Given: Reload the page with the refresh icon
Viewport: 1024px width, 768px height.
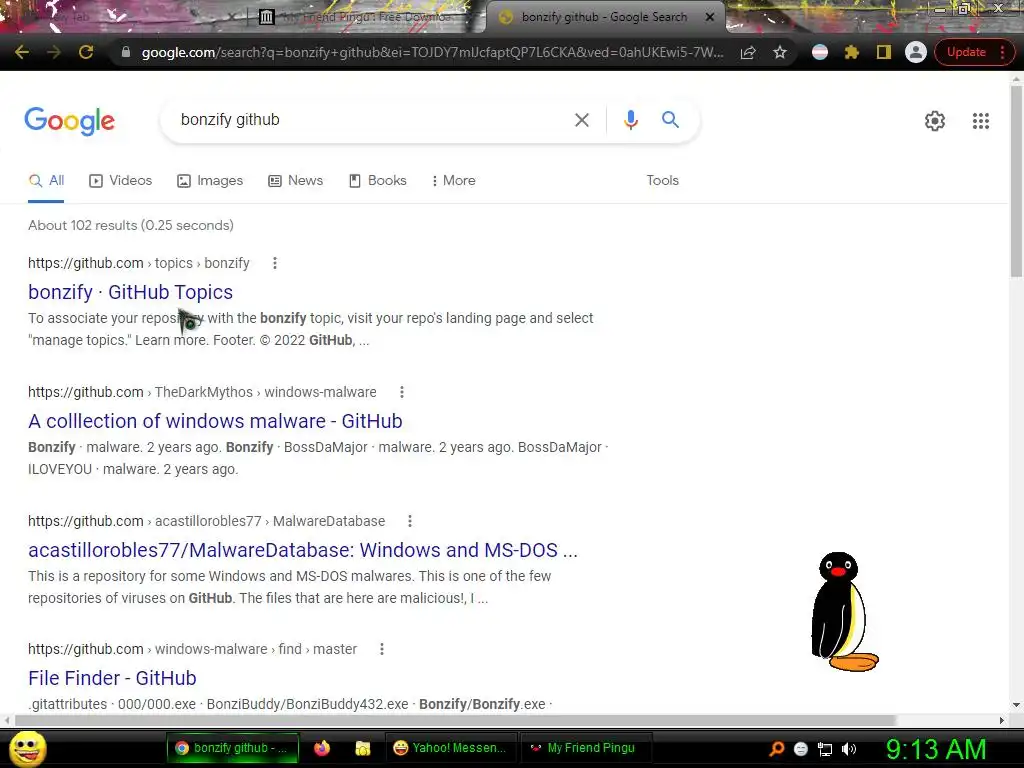Looking at the screenshot, I should point(86,52).
